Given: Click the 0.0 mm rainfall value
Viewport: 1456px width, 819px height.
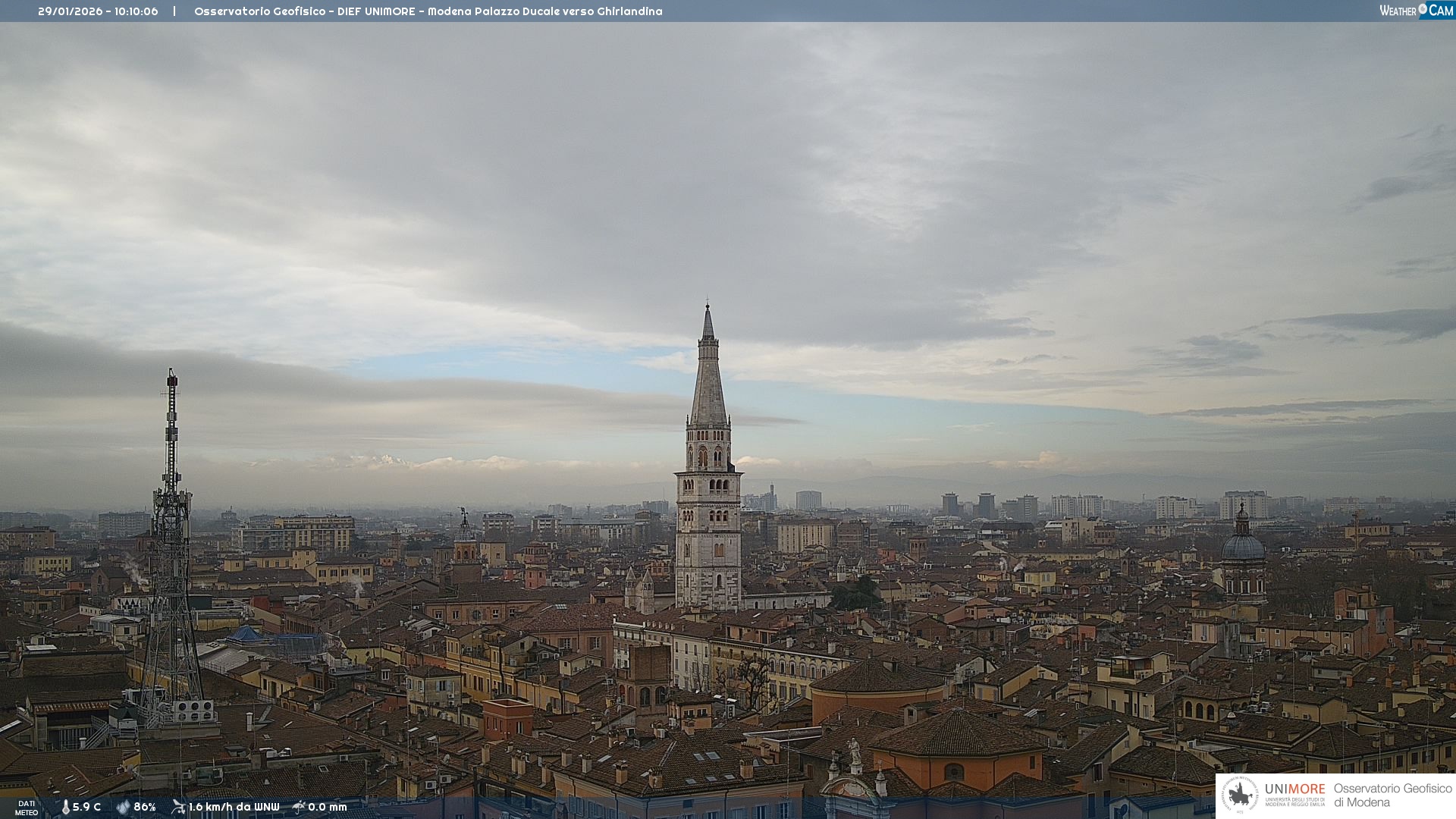Looking at the screenshot, I should [x=328, y=807].
